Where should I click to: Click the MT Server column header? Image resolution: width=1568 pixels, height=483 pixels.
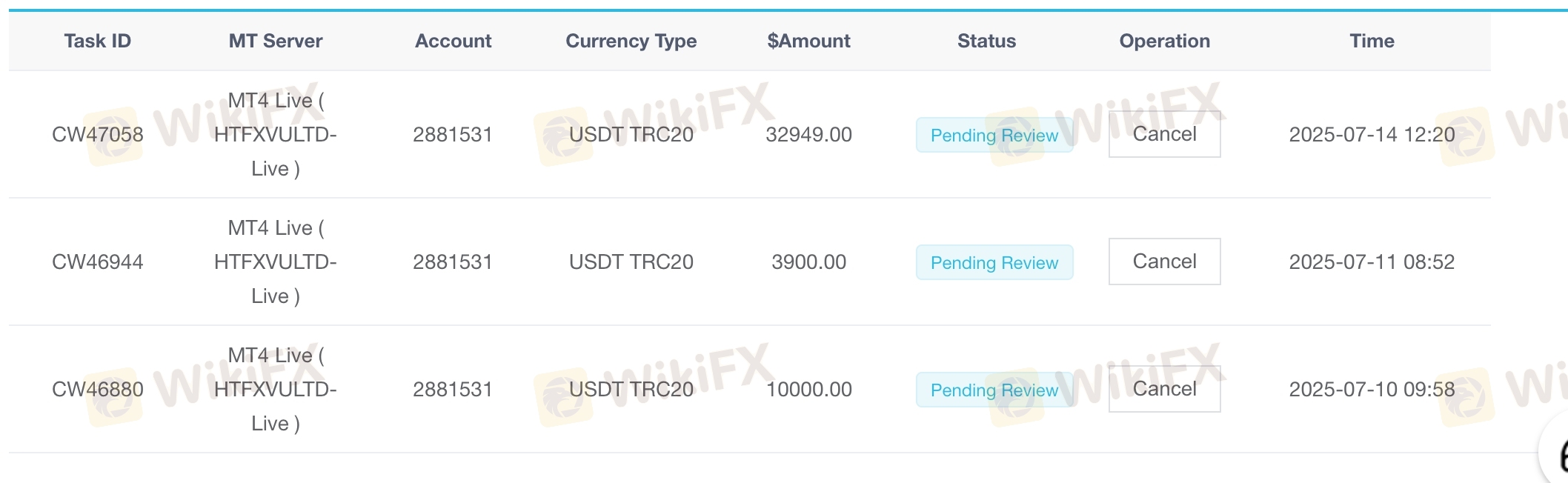tap(275, 41)
